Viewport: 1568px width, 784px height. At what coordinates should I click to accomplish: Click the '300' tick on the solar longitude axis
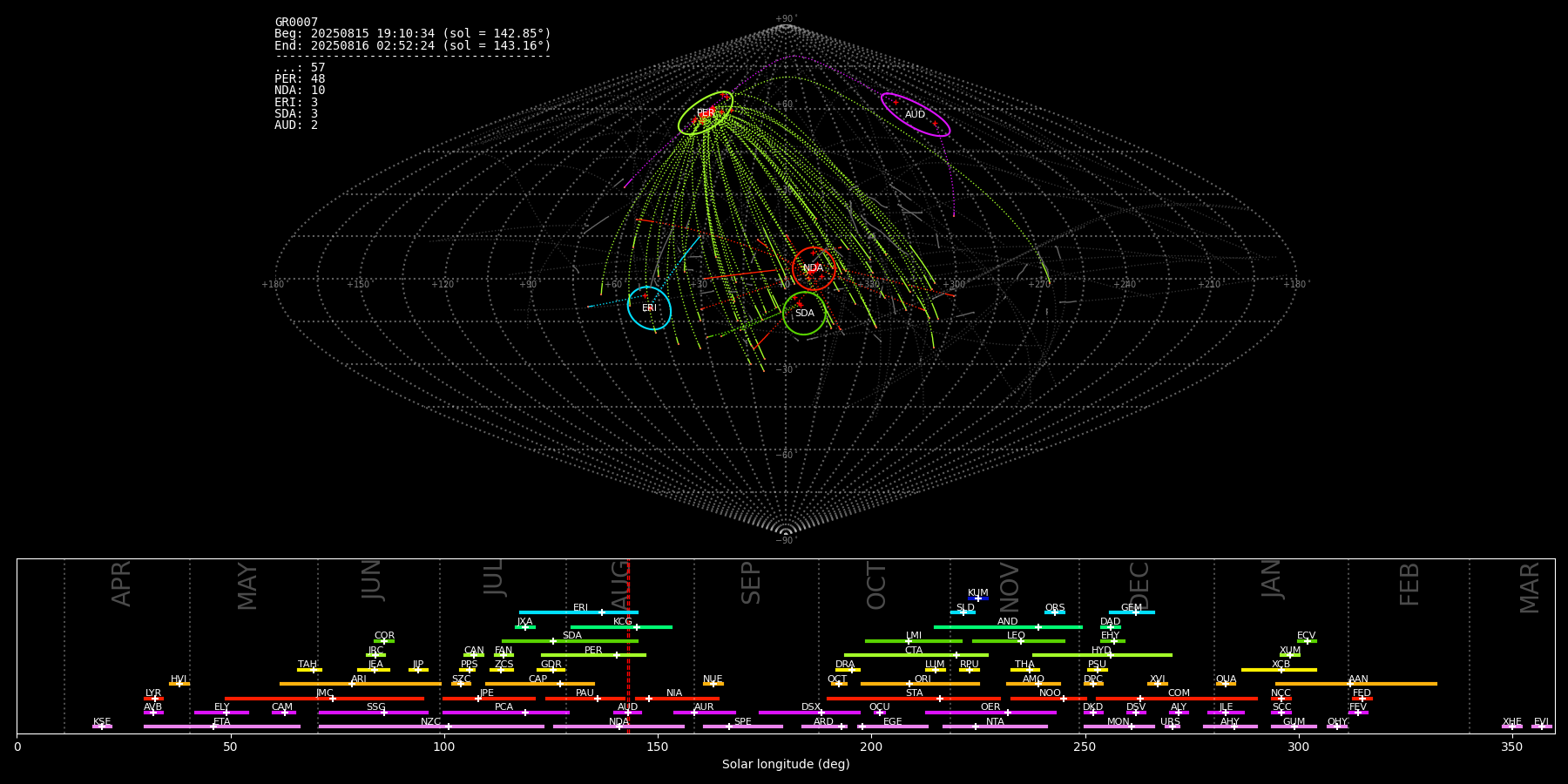click(x=1298, y=747)
